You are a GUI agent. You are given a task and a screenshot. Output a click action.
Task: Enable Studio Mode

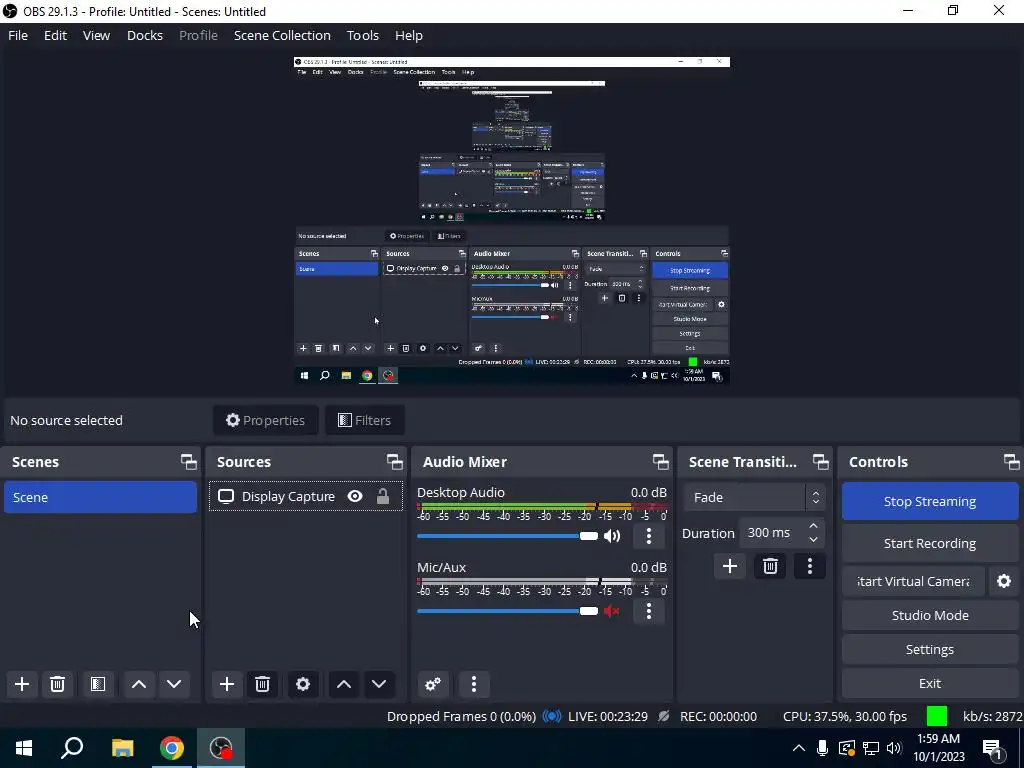930,615
